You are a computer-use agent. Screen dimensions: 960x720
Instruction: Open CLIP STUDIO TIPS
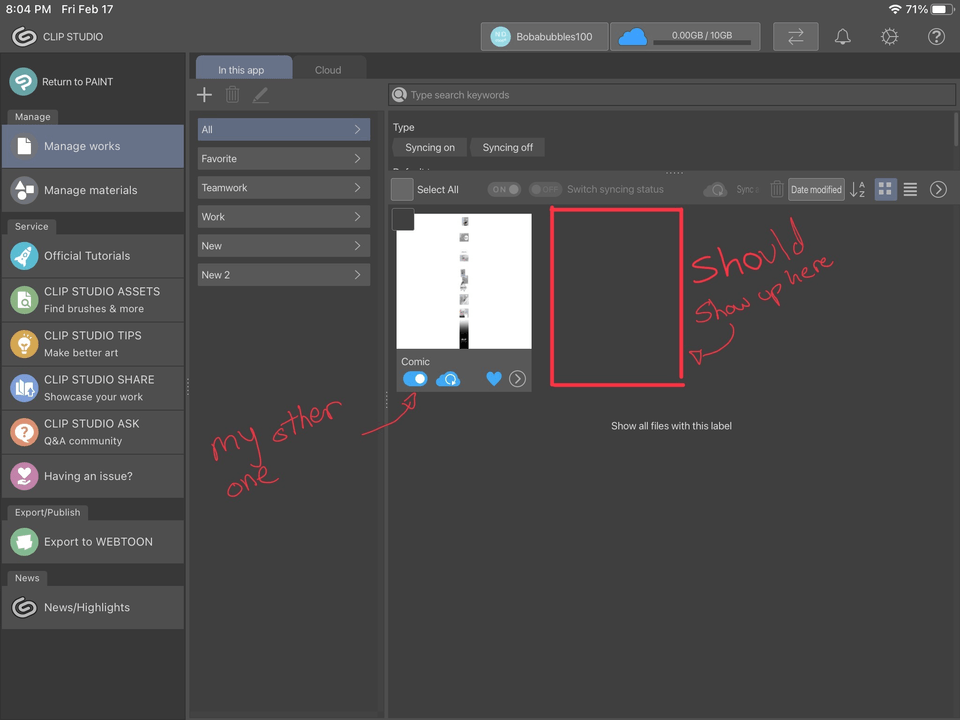coord(93,344)
